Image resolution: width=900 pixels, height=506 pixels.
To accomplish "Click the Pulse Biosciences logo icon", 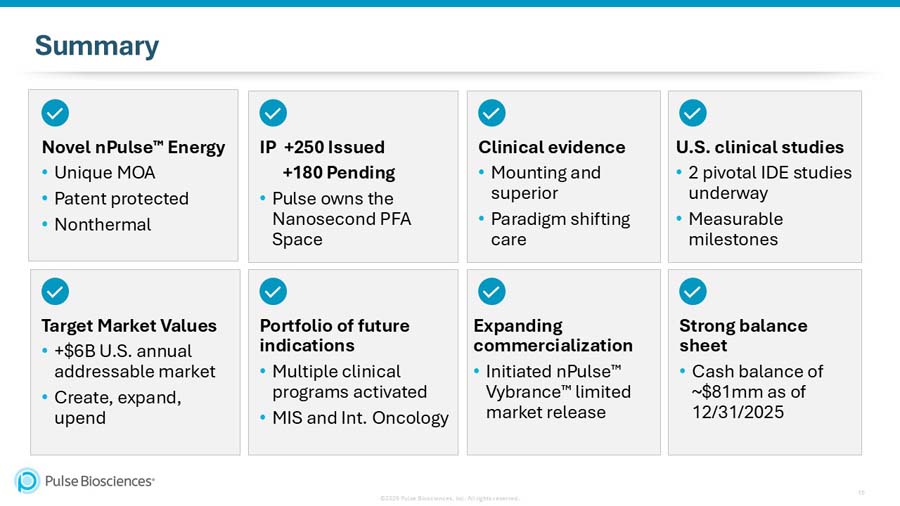I will (27, 481).
